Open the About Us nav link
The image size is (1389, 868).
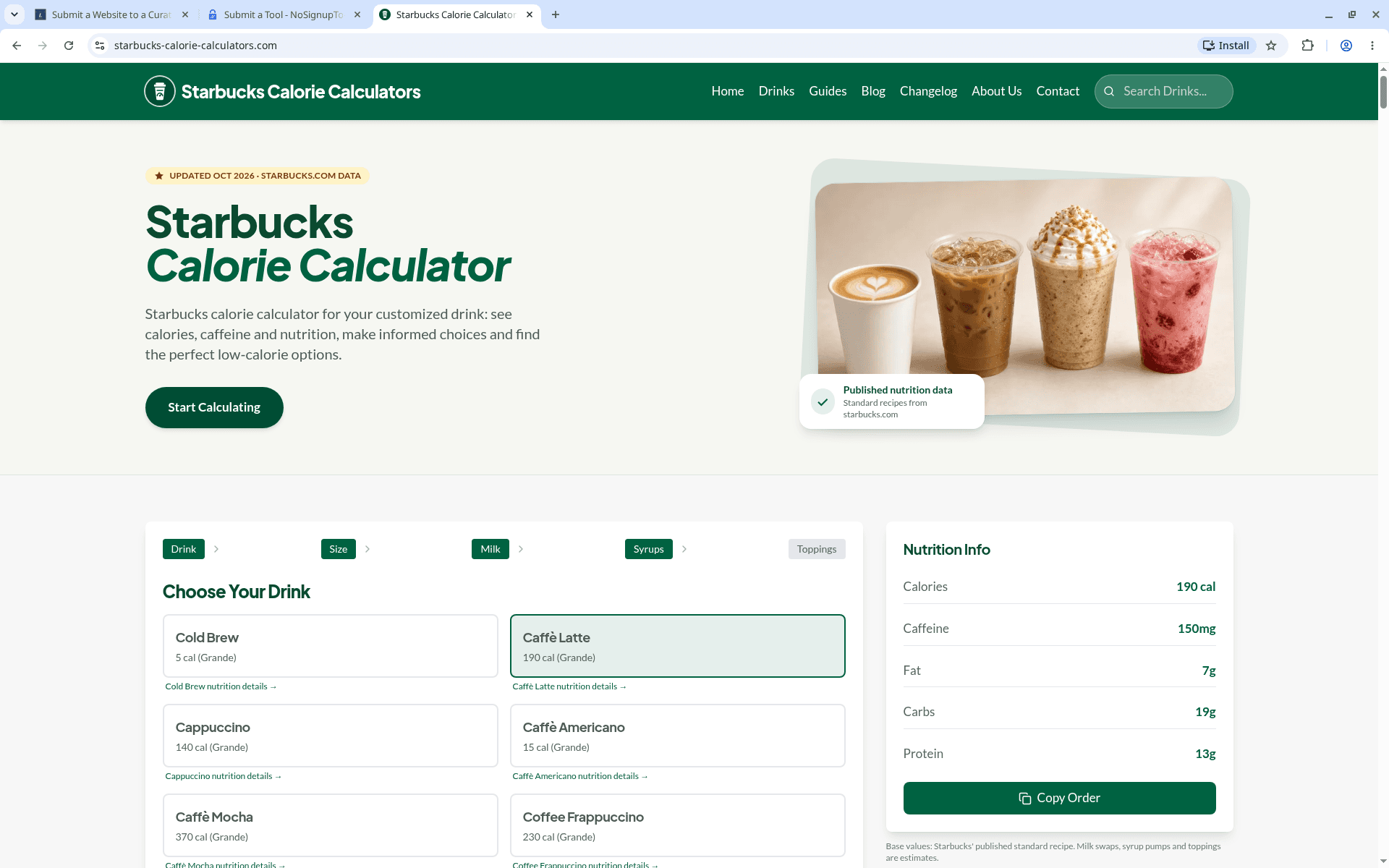pyautogui.click(x=996, y=91)
